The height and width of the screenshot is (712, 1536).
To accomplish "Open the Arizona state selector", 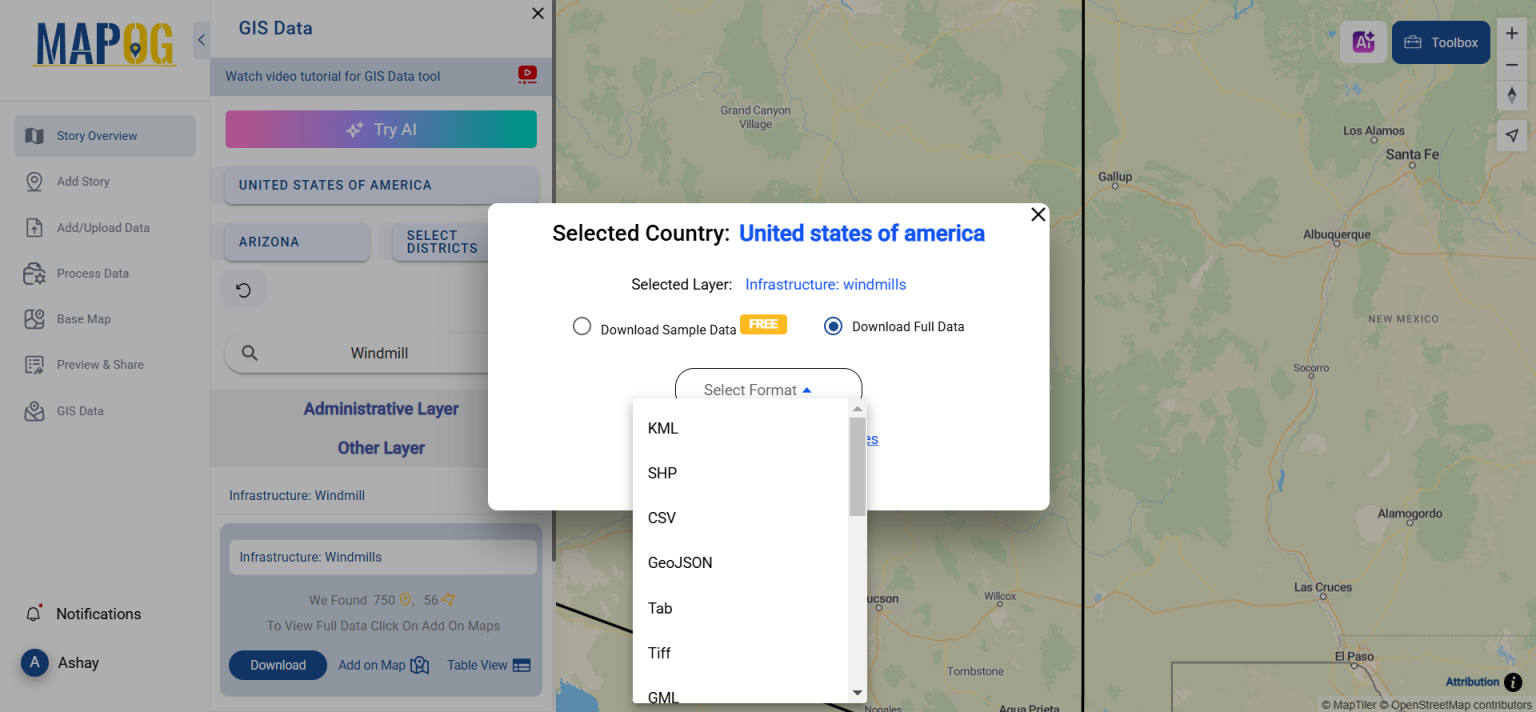I will (x=297, y=242).
